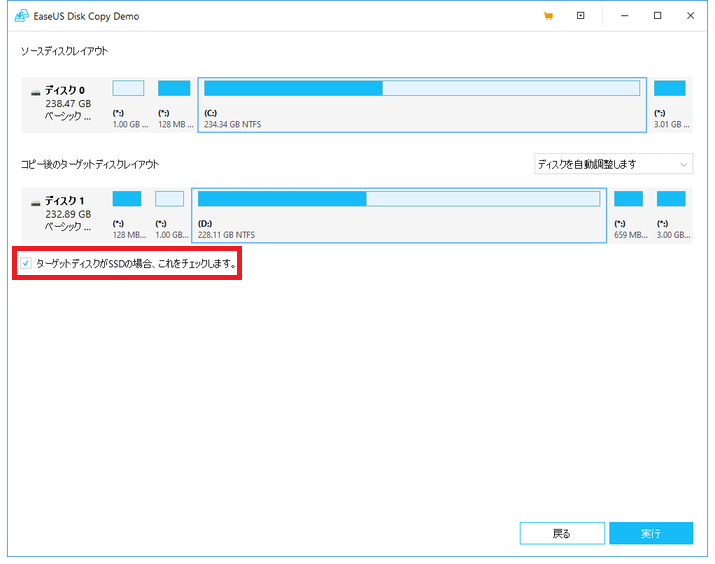This screenshot has height=564, width=715.
Task: Uncheck the target disk SSD checkbox
Action: [26, 265]
